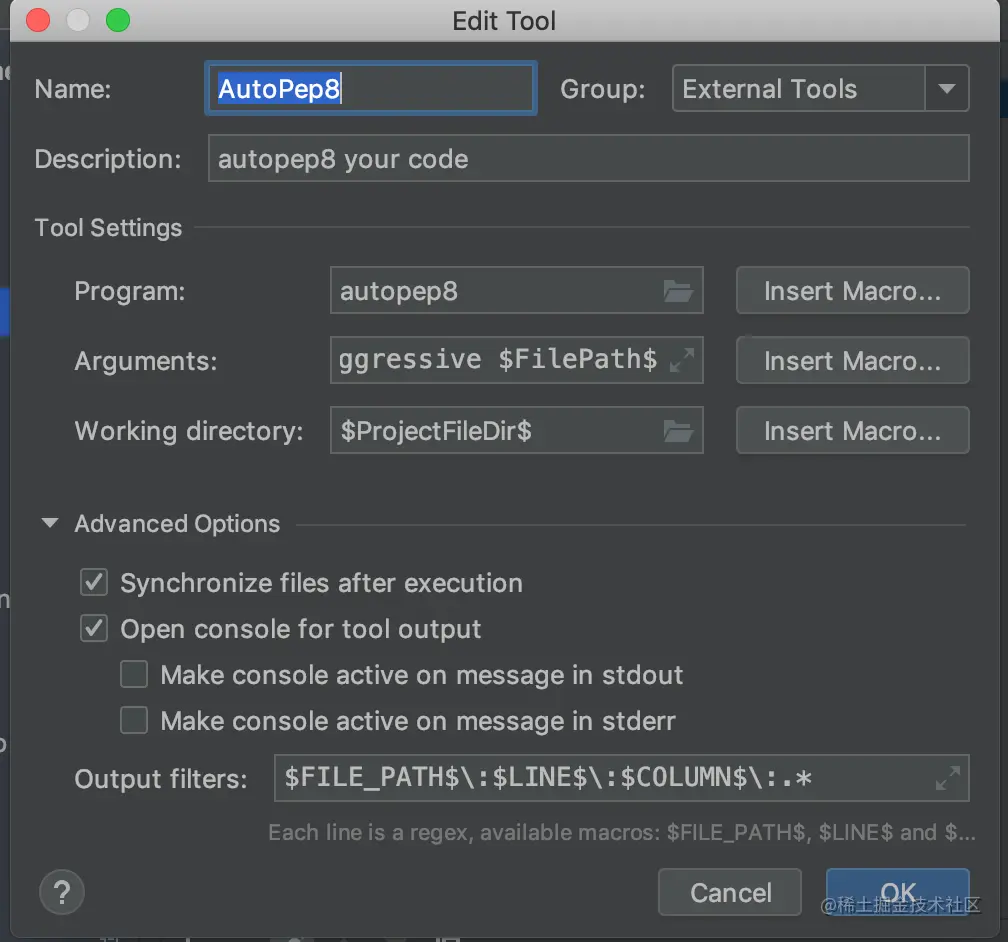
Task: Click into the Description field
Action: [588, 159]
